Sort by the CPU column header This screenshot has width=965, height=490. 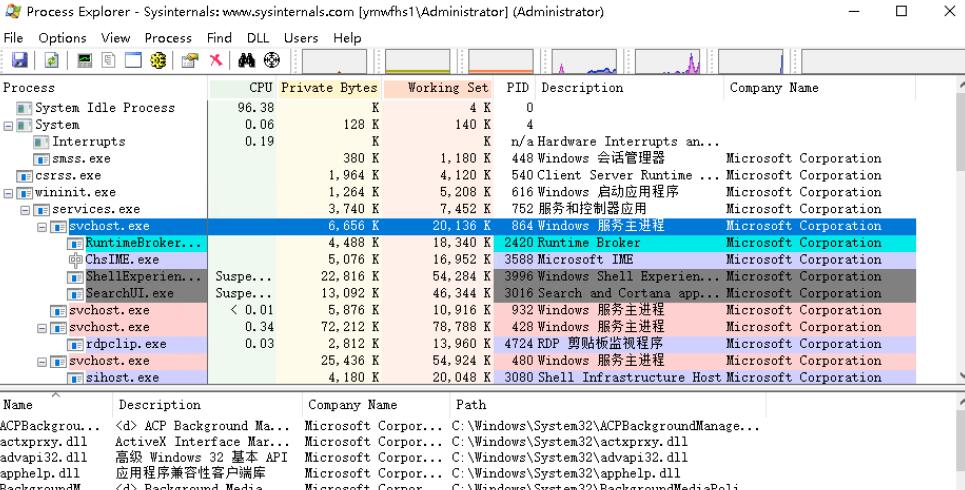point(243,88)
